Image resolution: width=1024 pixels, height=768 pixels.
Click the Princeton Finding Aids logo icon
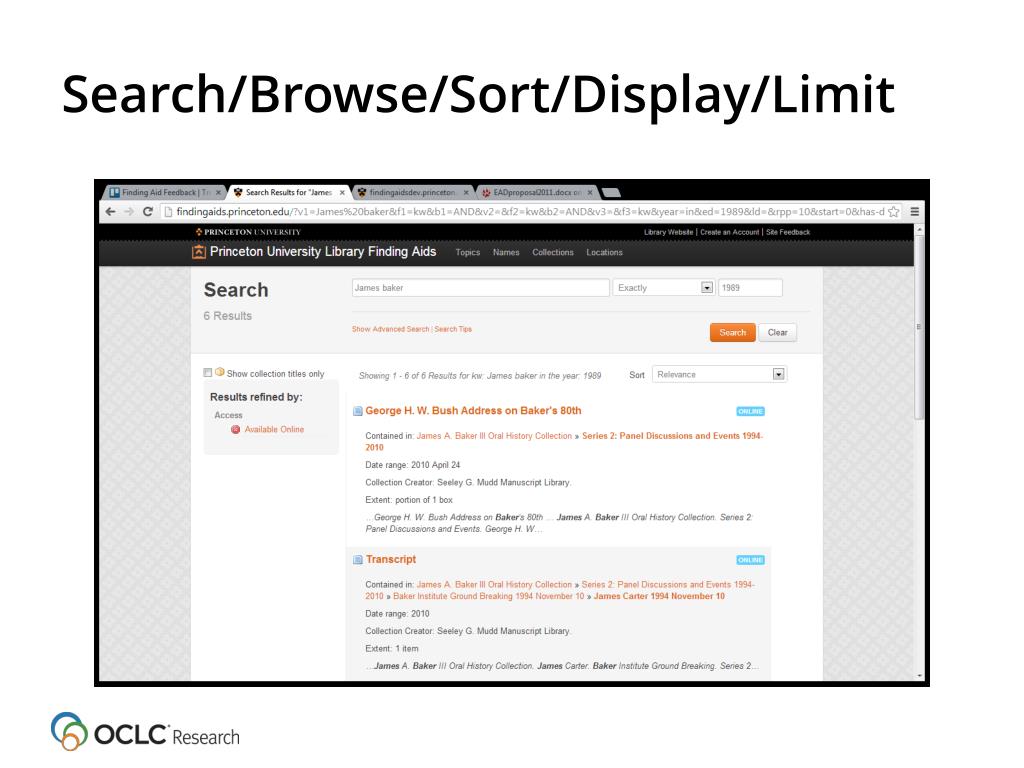pos(199,252)
